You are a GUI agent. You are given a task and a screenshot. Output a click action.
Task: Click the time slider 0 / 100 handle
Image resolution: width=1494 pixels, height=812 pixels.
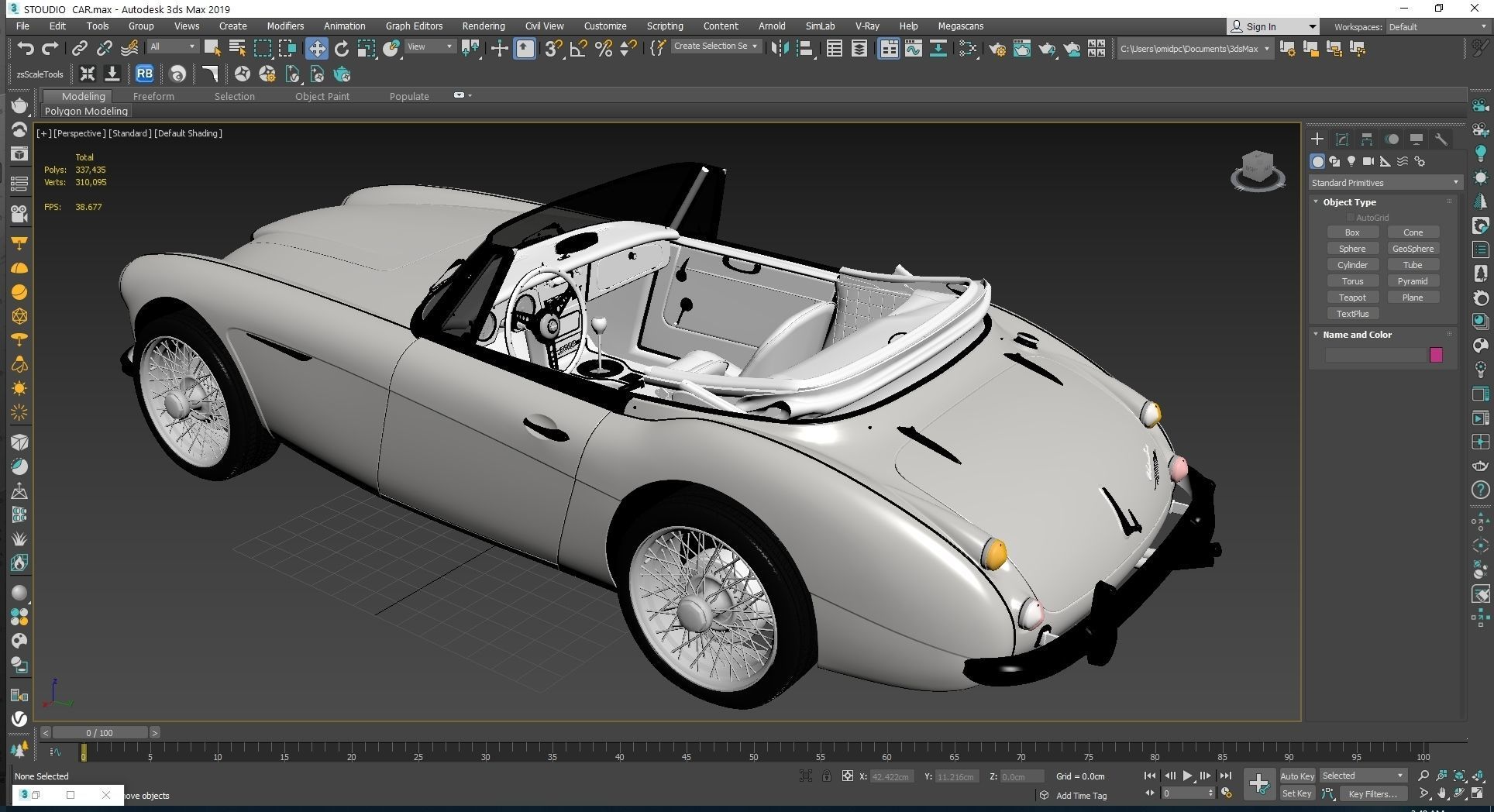coord(100,732)
